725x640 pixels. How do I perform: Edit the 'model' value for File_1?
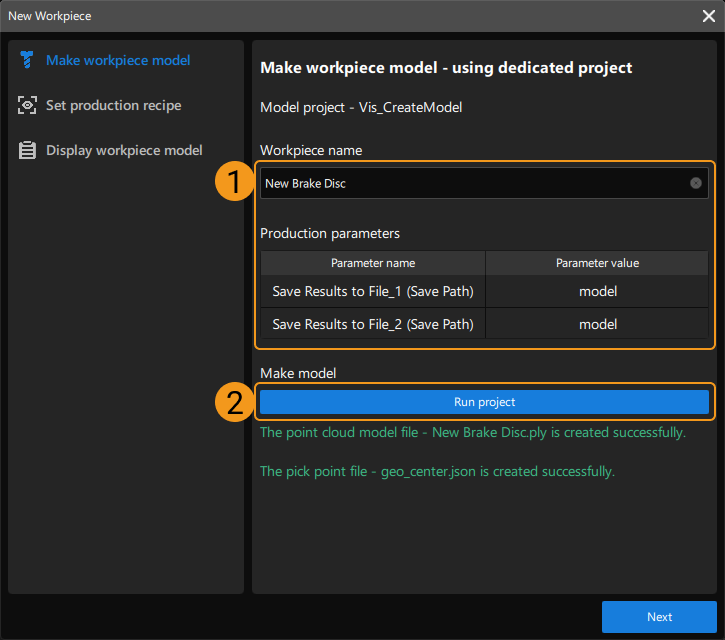[597, 292]
